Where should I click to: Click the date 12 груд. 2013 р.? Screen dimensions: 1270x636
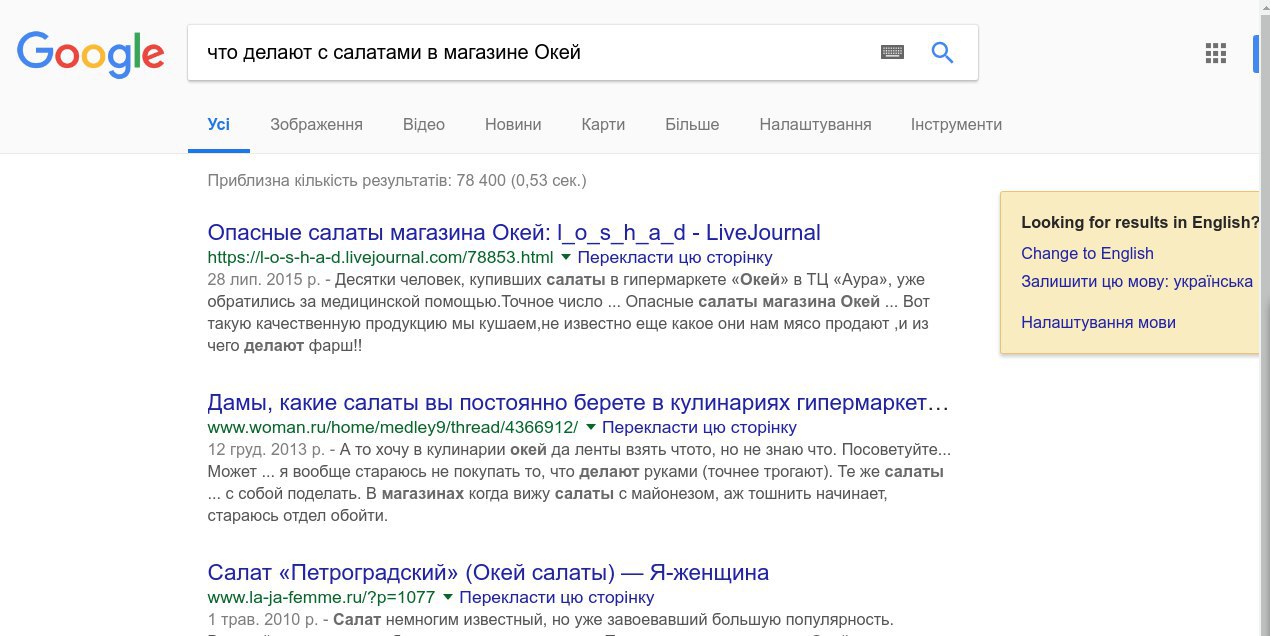pos(265,449)
